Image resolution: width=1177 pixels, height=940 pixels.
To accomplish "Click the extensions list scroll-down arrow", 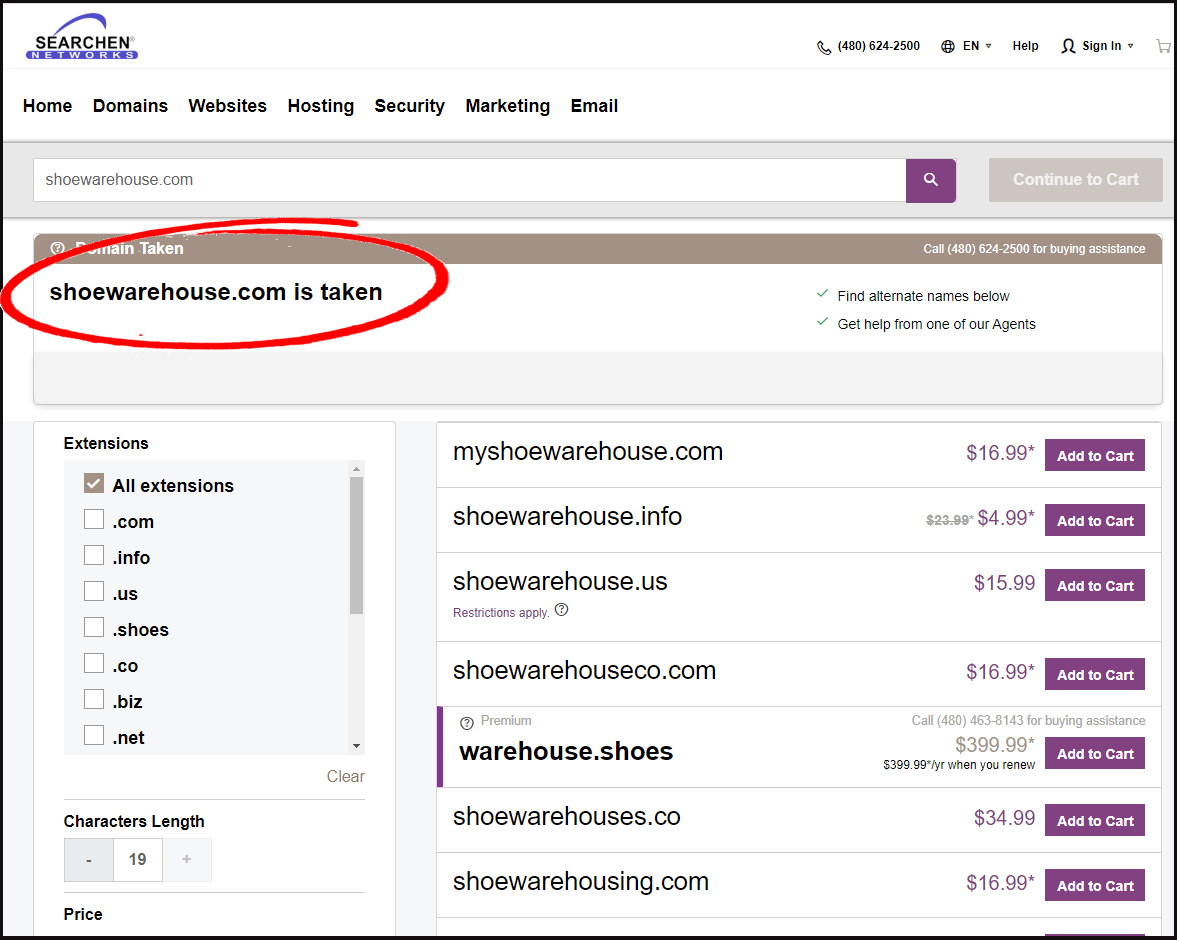I will click(x=357, y=746).
